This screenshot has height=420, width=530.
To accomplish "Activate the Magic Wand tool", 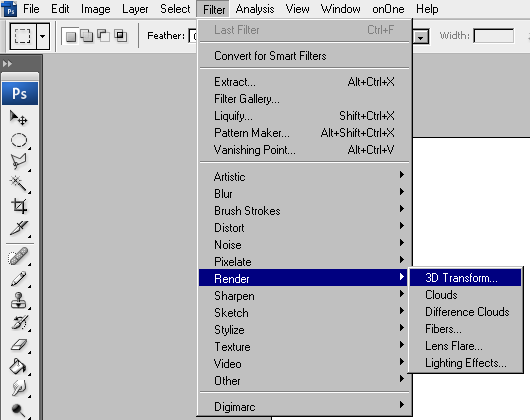I will tap(19, 183).
